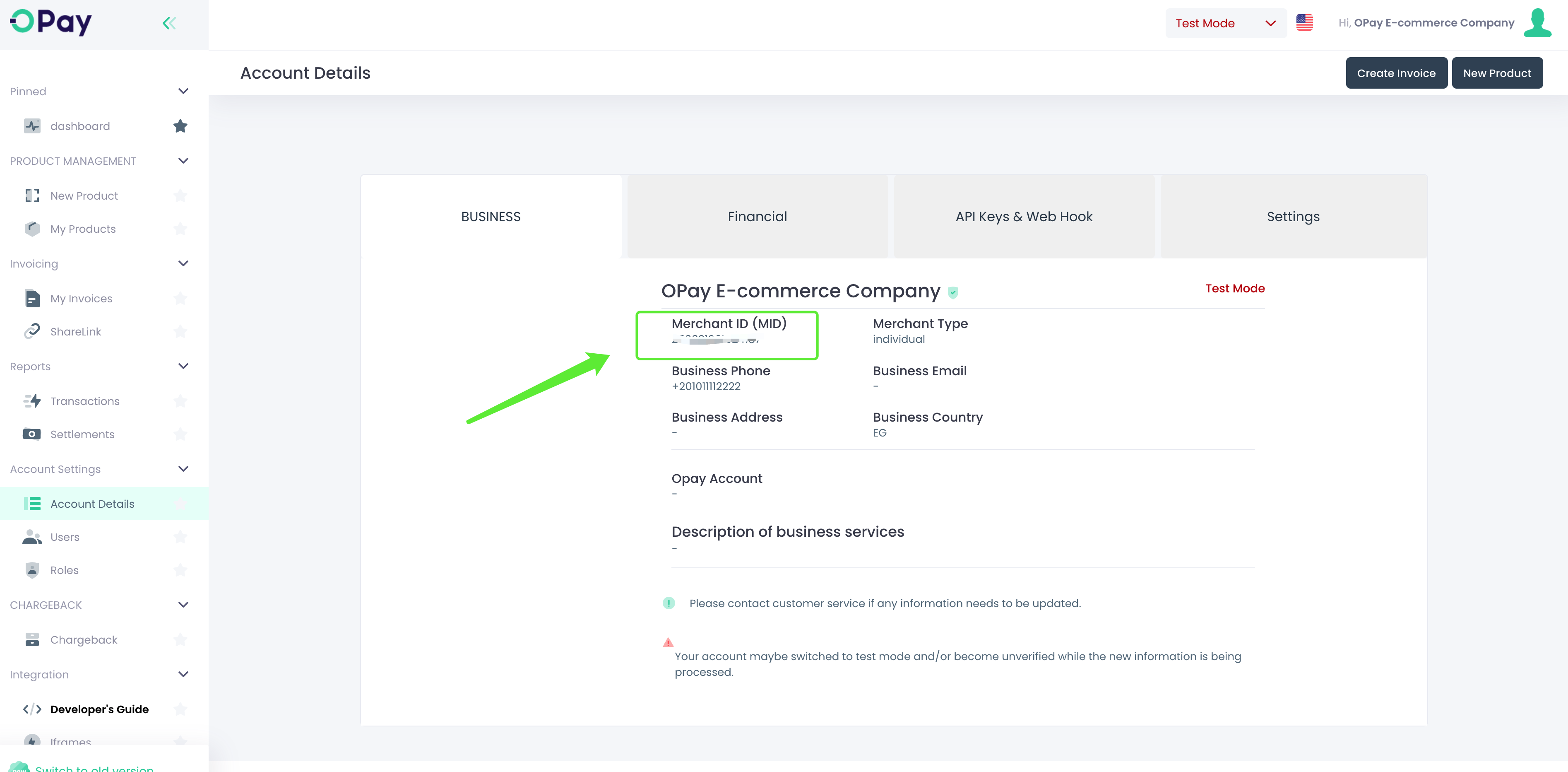This screenshot has width=1568, height=772.
Task: Click the red warning triangle icon
Action: click(668, 642)
